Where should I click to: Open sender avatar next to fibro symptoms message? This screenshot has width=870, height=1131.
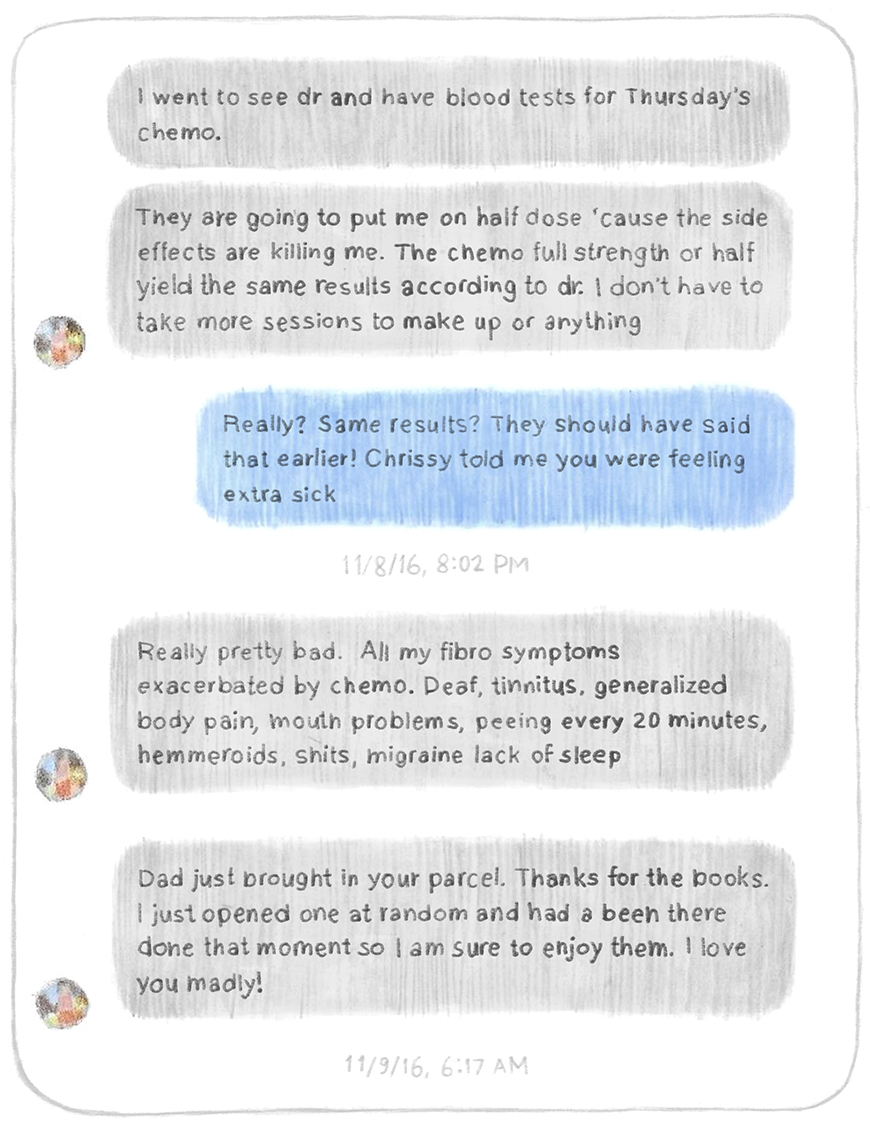(61, 774)
